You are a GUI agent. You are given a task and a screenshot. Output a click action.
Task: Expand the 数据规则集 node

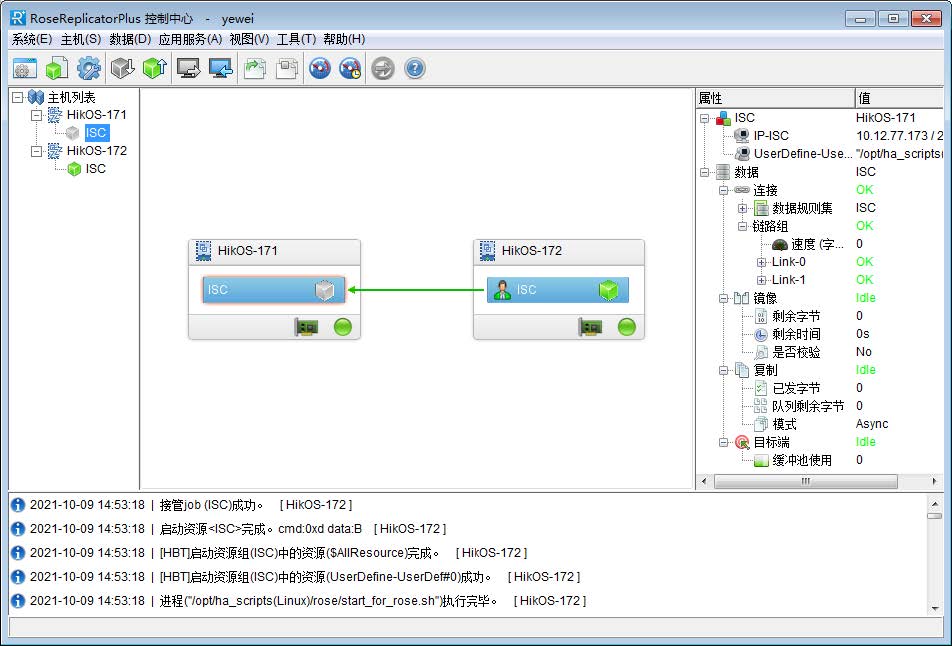[x=742, y=208]
